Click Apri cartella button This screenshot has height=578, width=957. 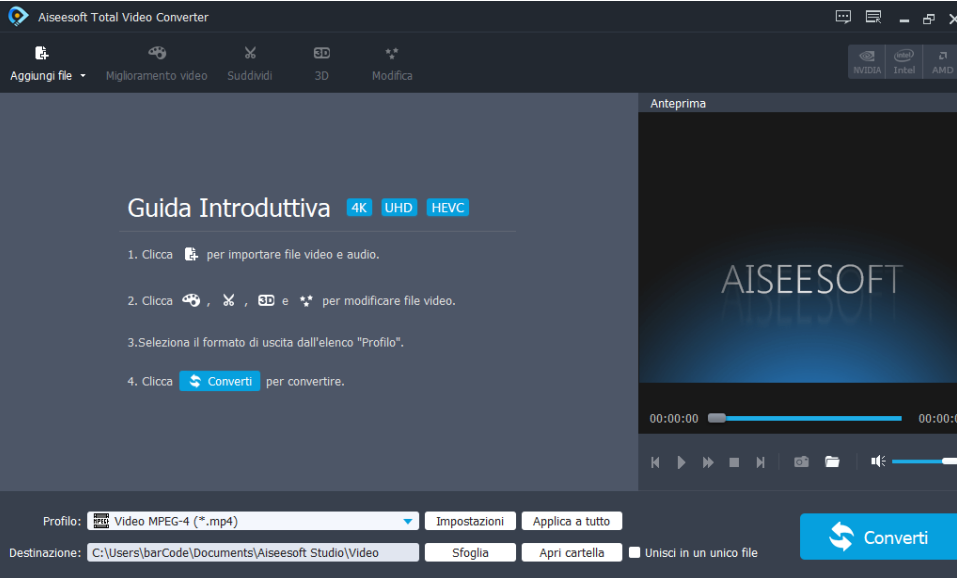click(x=571, y=552)
